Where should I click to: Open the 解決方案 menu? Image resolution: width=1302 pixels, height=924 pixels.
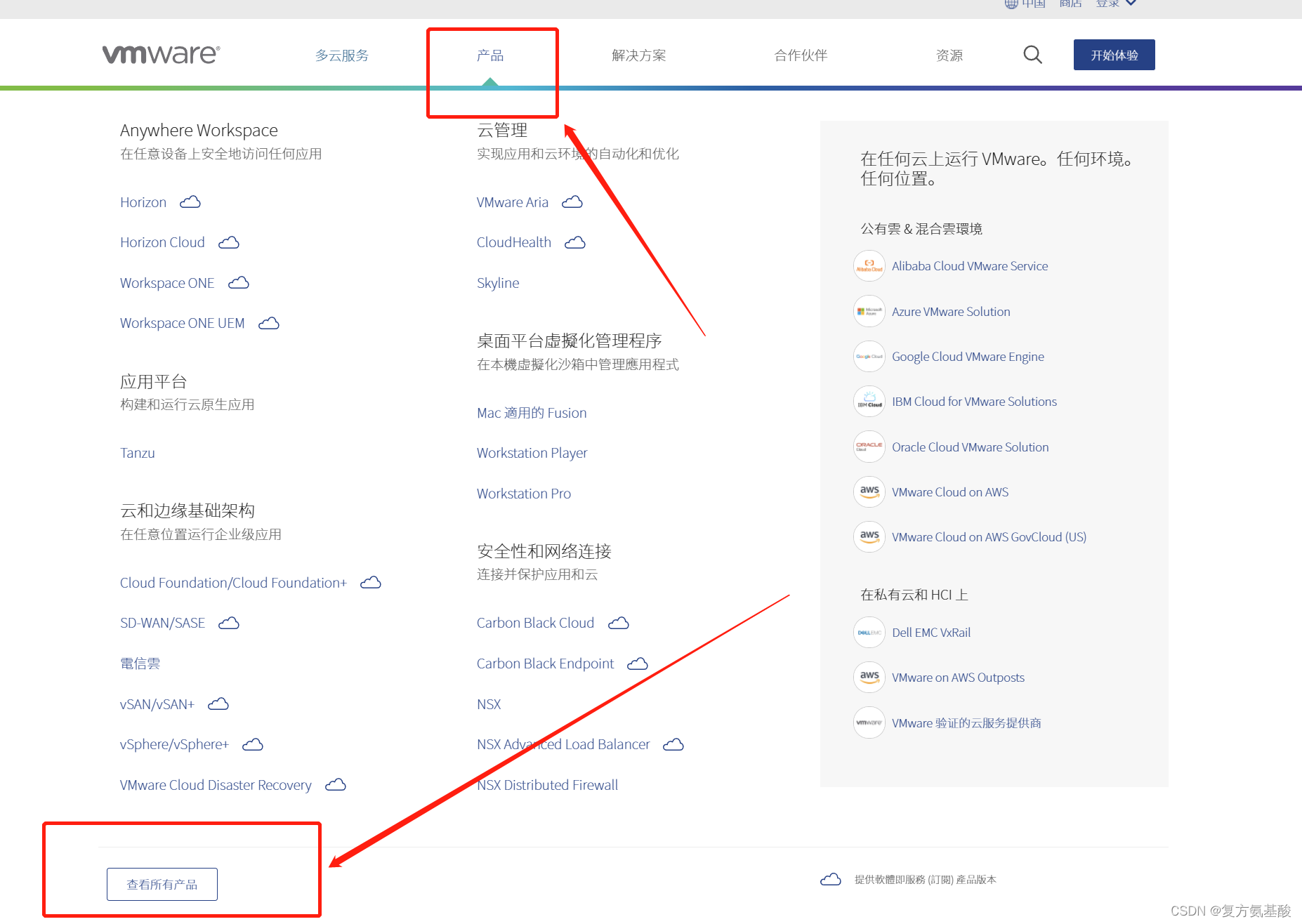639,55
